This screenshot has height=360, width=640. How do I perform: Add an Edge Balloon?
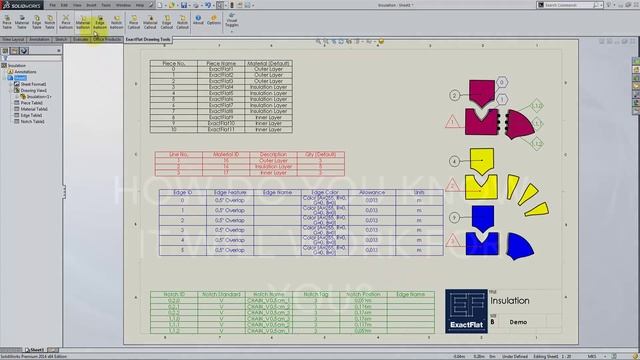click(x=100, y=22)
